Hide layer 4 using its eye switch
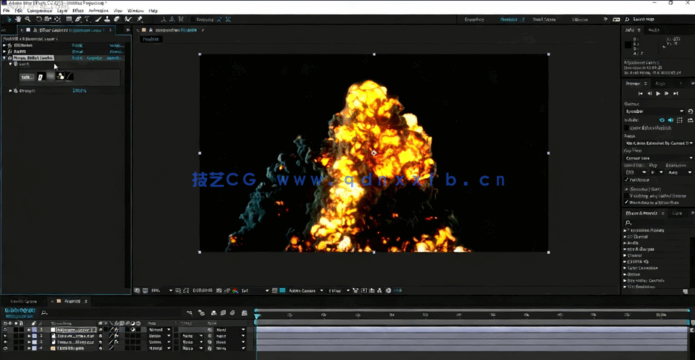The image size is (695, 360). 5,348
